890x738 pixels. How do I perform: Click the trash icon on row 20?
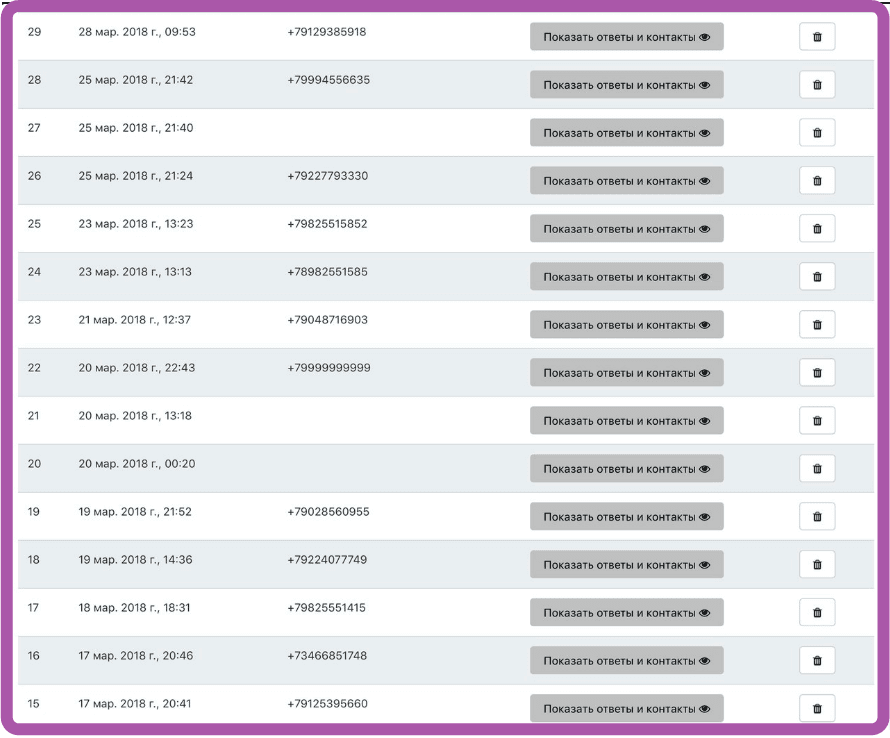(817, 469)
